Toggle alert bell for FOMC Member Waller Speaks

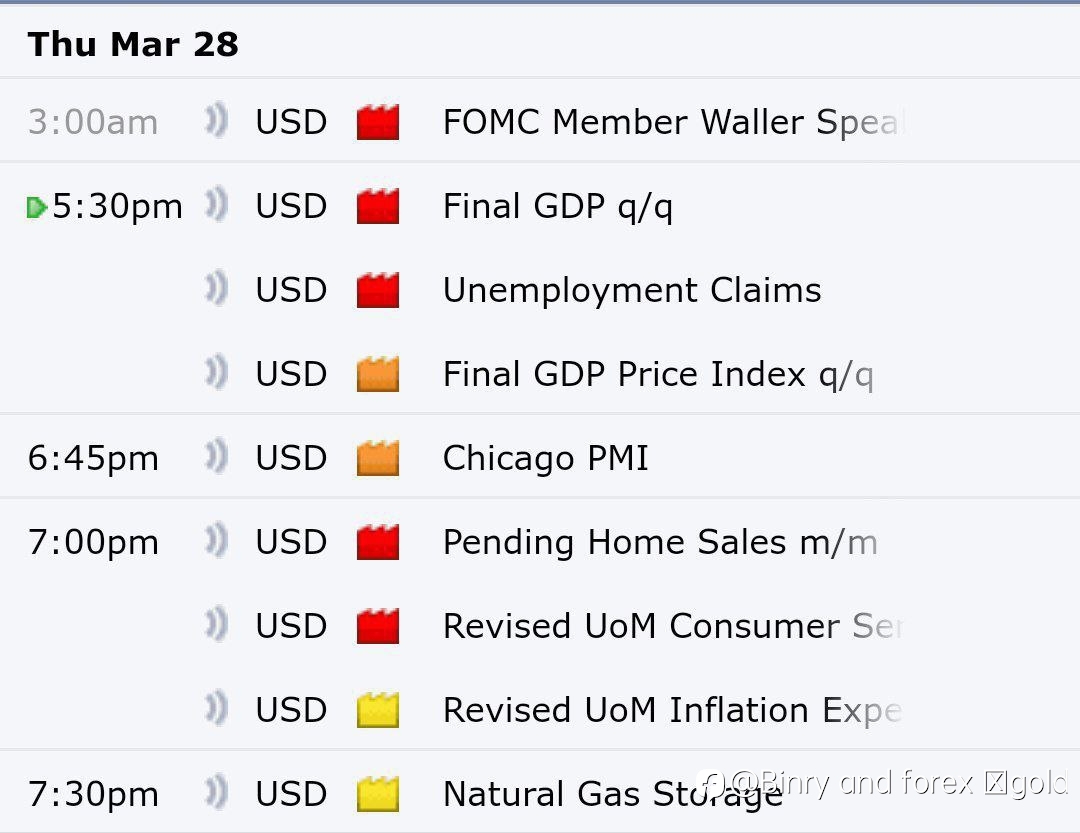pyautogui.click(x=216, y=121)
